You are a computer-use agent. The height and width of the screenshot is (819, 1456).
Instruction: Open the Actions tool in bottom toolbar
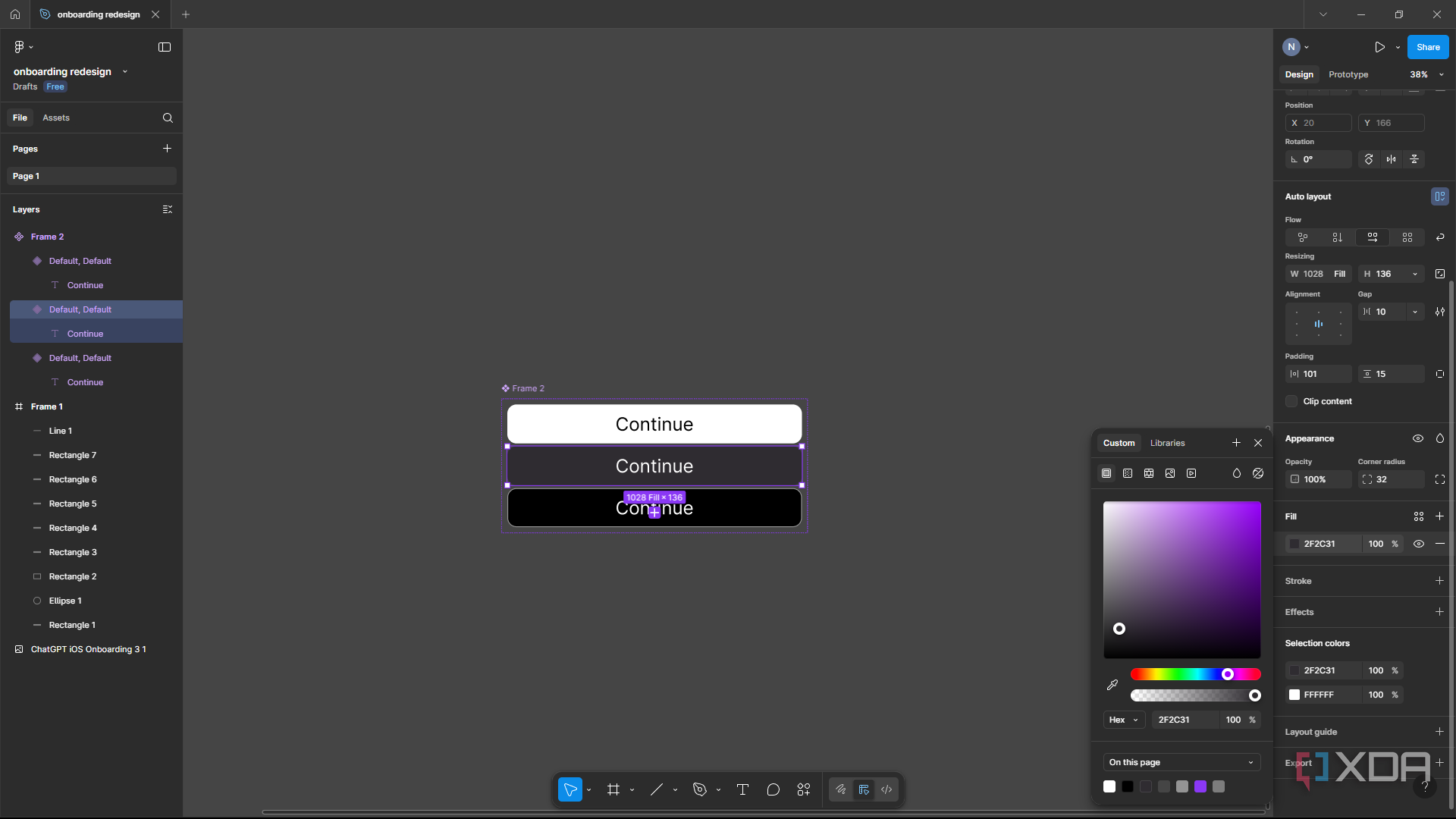(804, 789)
